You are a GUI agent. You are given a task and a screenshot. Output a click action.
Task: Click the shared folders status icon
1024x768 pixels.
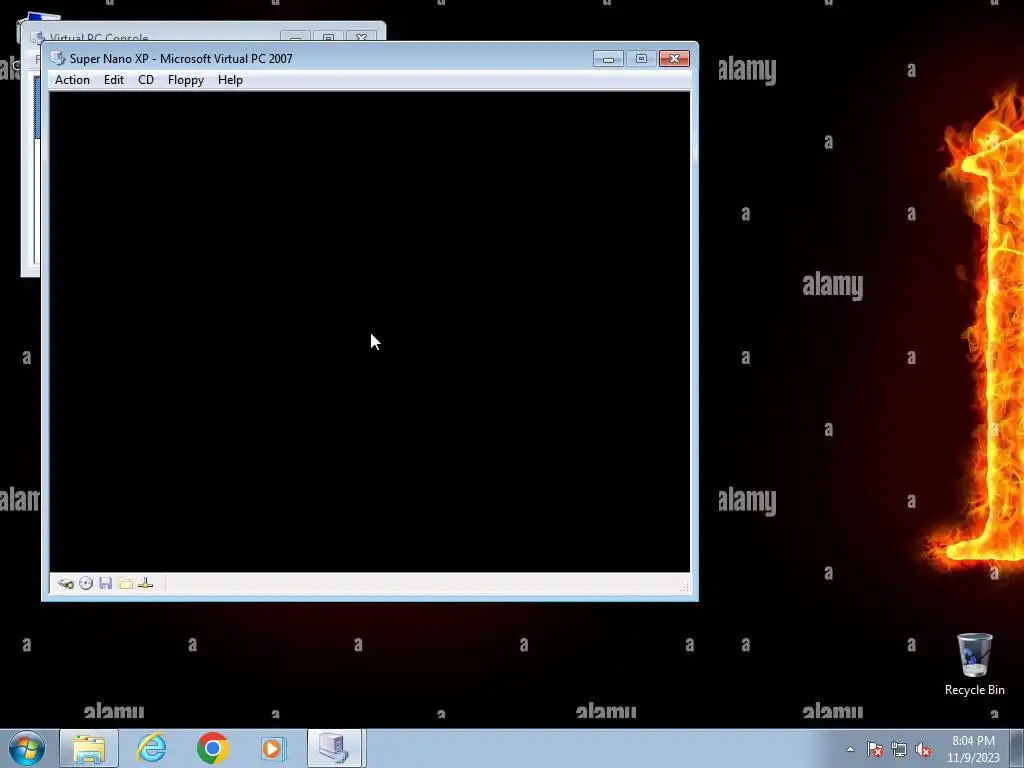pyautogui.click(x=126, y=583)
